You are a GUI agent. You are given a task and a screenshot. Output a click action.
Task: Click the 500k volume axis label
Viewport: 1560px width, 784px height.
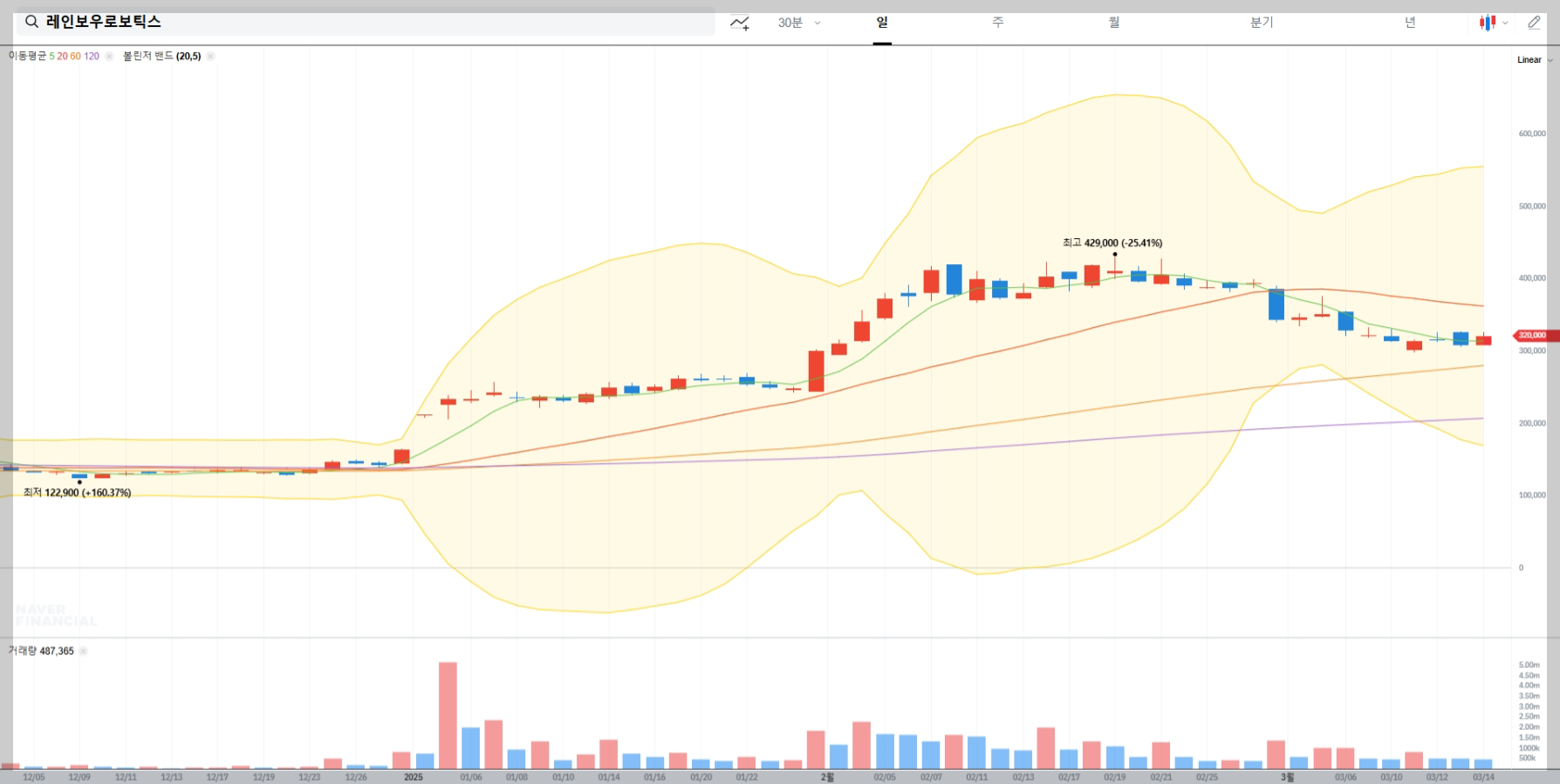click(1527, 759)
